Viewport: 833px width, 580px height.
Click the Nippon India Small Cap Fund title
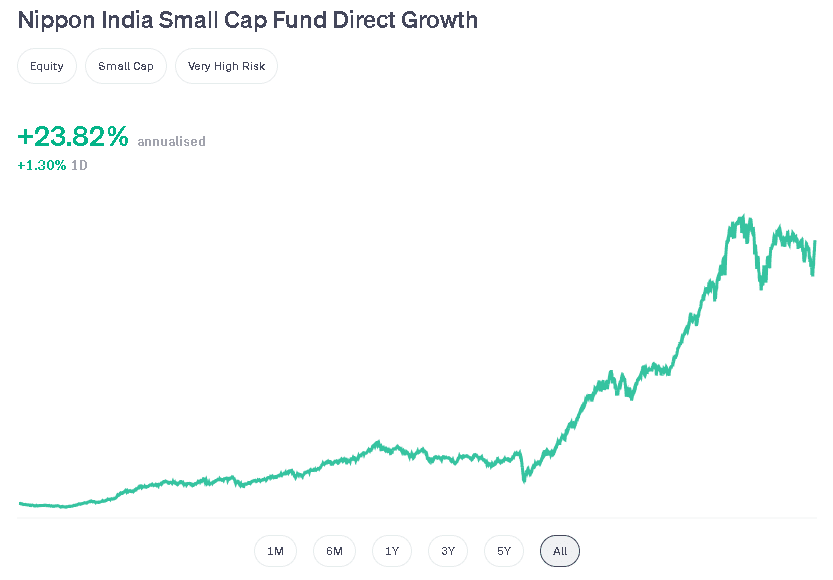pyautogui.click(x=248, y=20)
